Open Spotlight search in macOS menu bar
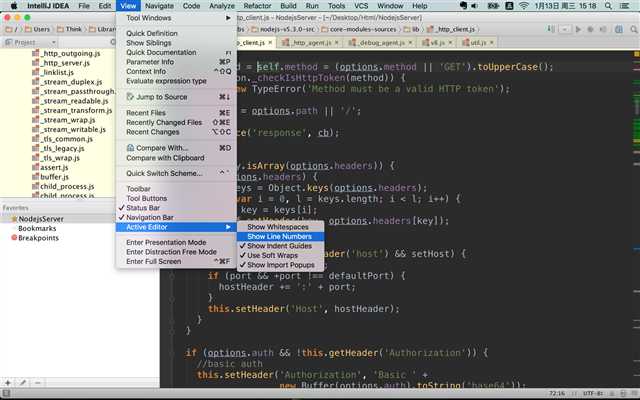The height and width of the screenshot is (400, 640). pyautogui.click(x=608, y=6)
